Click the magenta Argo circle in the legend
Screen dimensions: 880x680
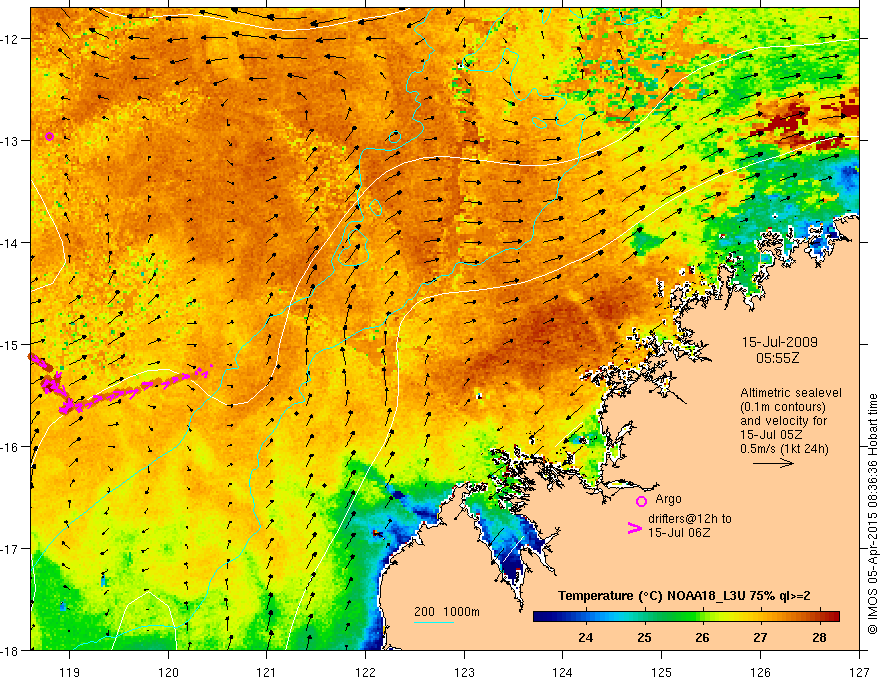(x=641, y=501)
